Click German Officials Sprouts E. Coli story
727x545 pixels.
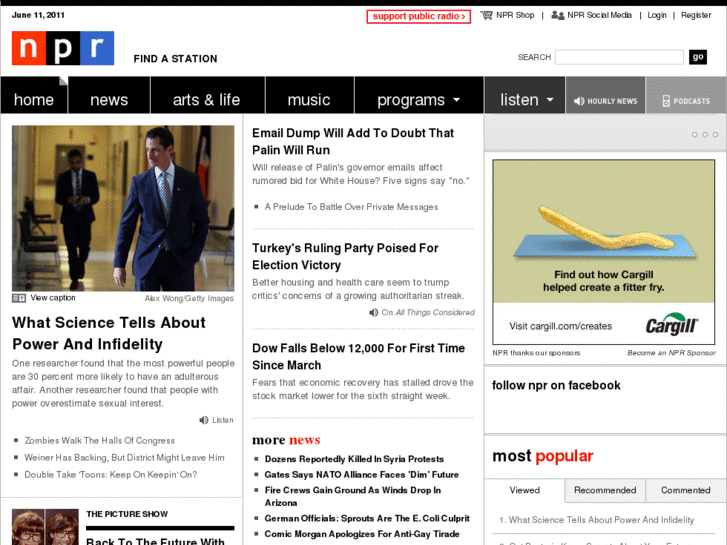click(x=367, y=519)
